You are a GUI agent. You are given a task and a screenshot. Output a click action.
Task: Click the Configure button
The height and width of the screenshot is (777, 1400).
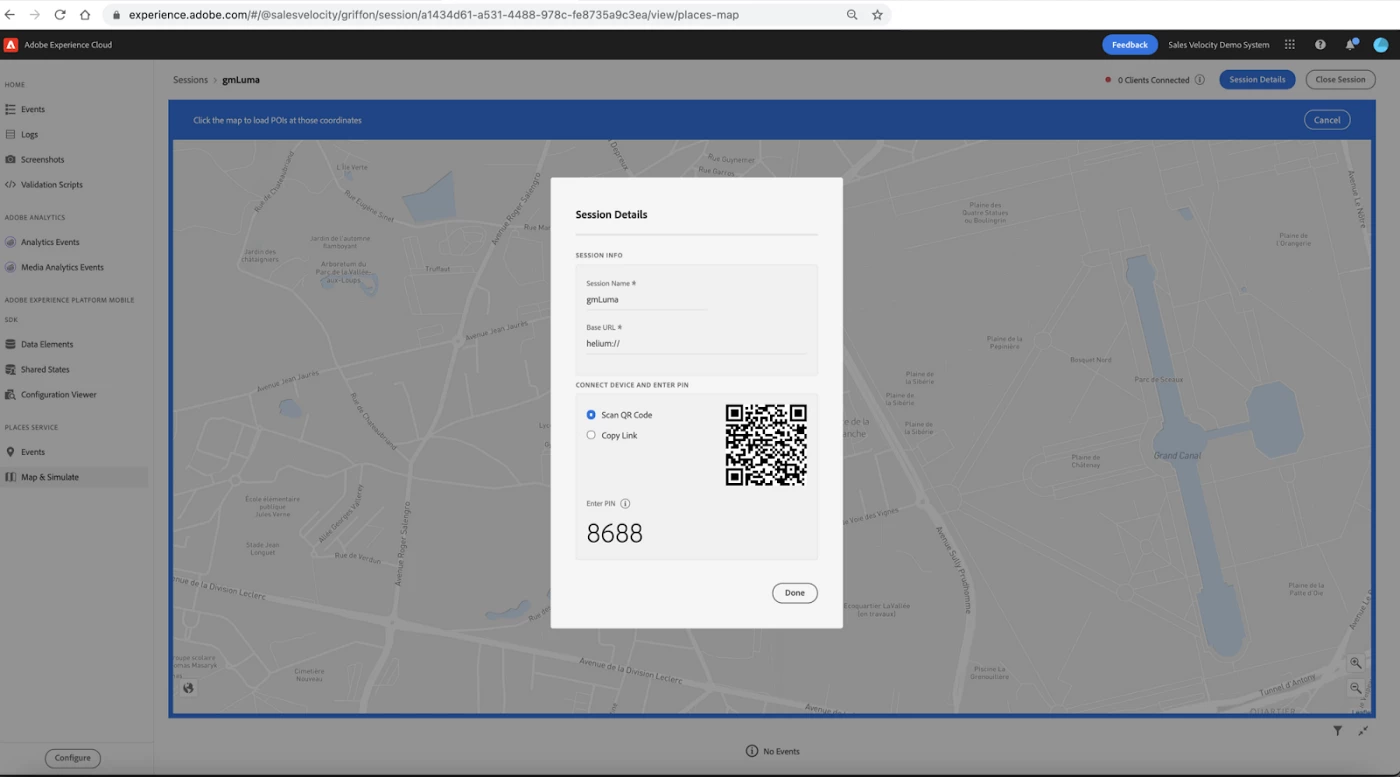coord(73,758)
